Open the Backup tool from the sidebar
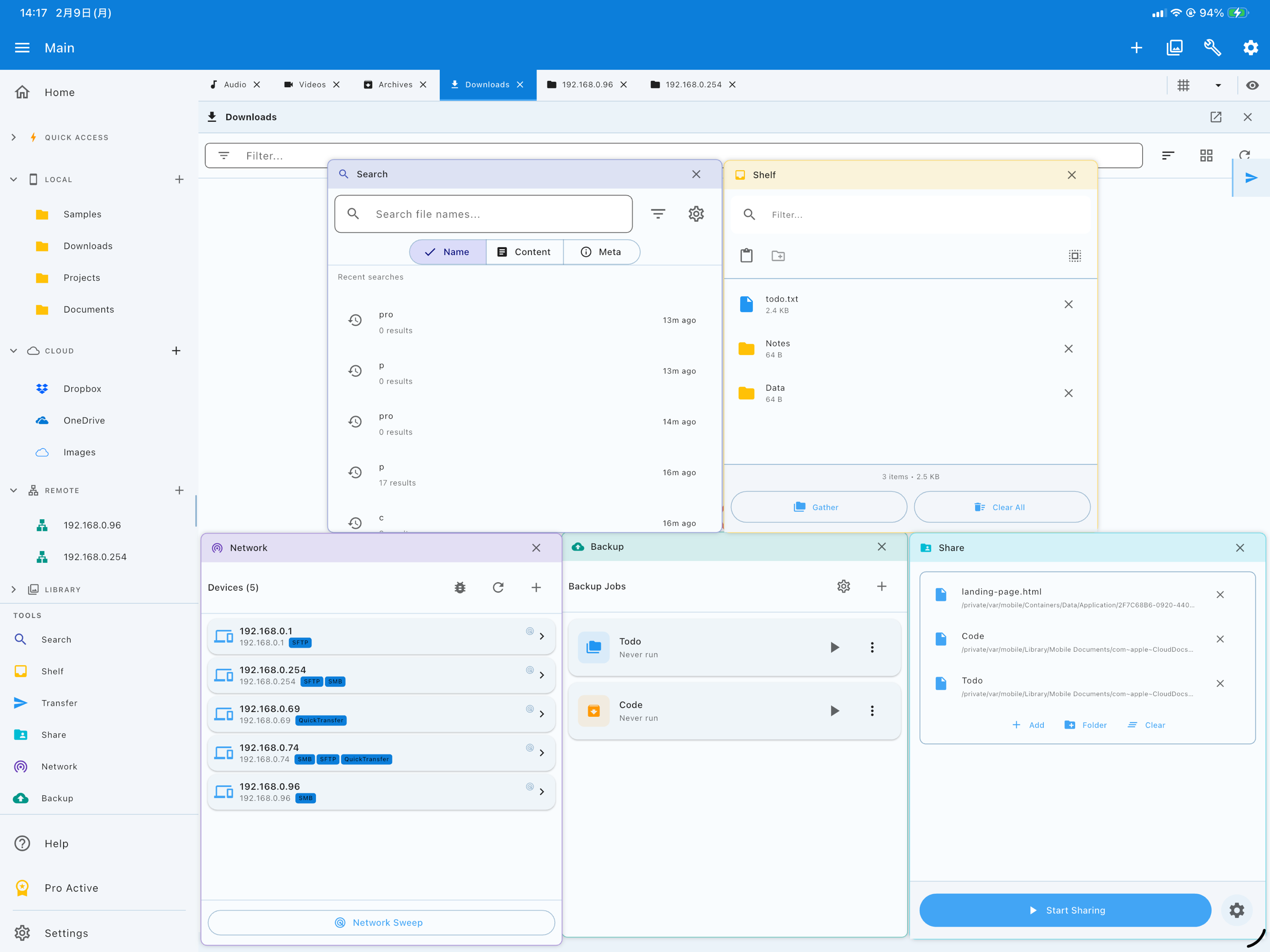This screenshot has width=1270, height=952. pyautogui.click(x=57, y=797)
